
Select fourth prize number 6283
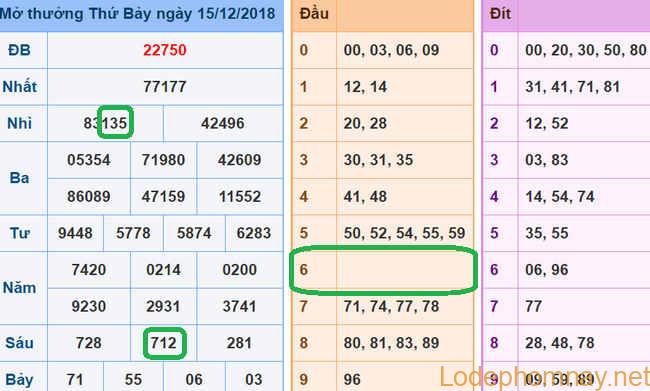point(254,233)
